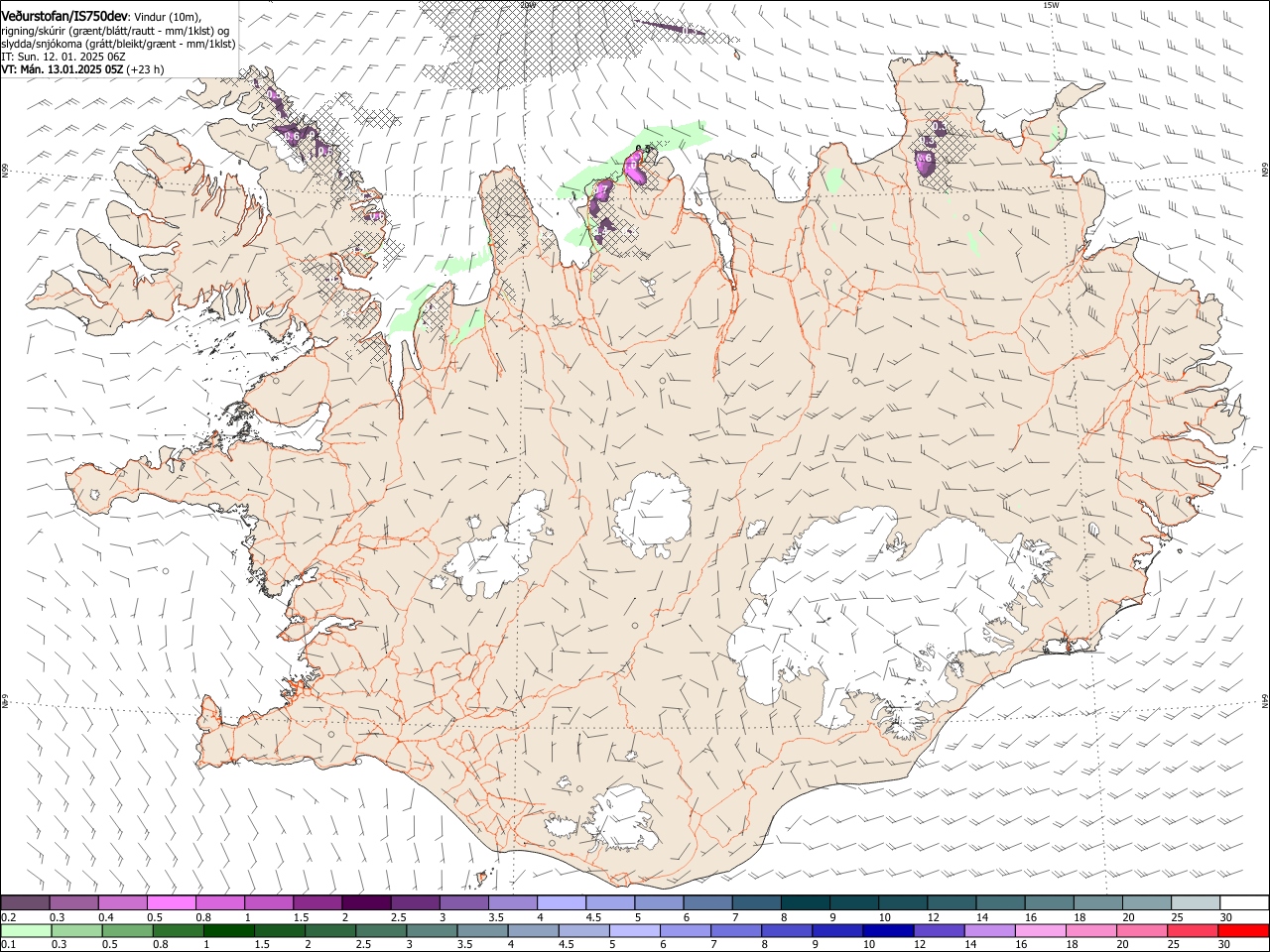Click upper legend swatch between 2 and 2.5
The height and width of the screenshot is (952, 1270).
click(366, 902)
